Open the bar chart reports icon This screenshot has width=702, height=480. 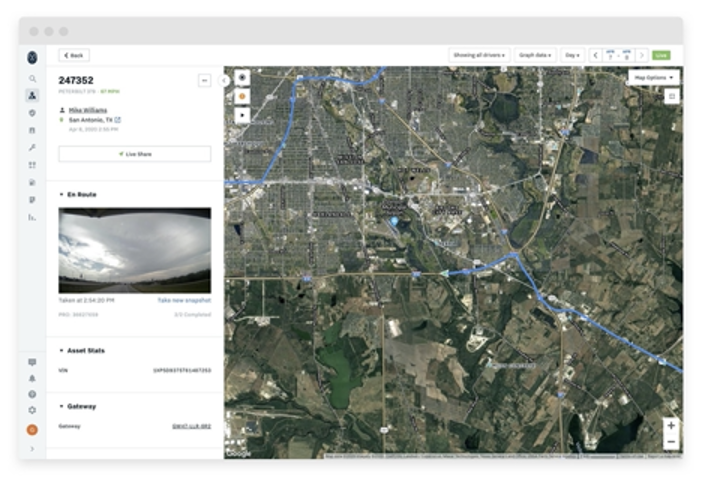pyautogui.click(x=32, y=216)
